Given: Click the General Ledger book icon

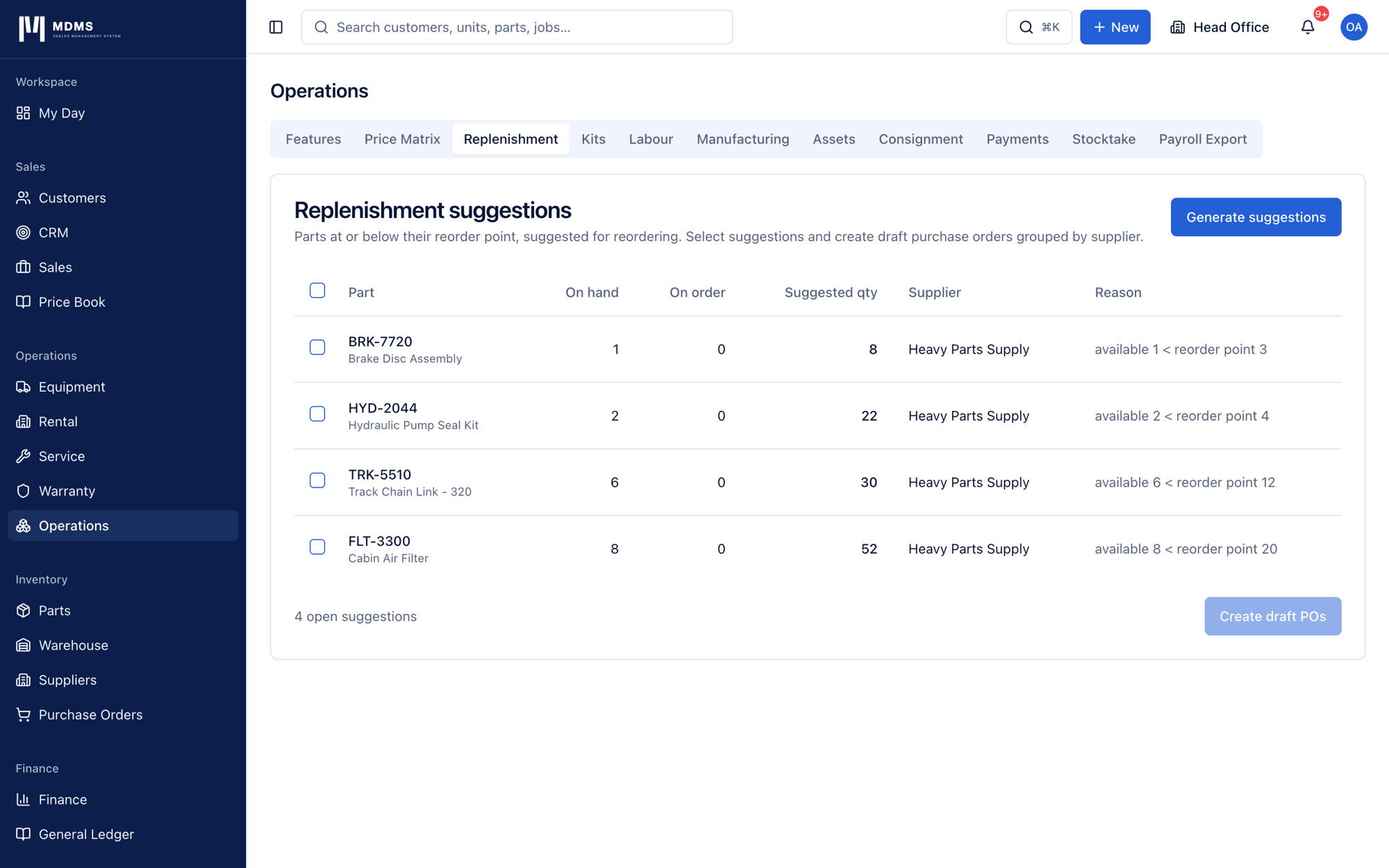Looking at the screenshot, I should point(24,834).
